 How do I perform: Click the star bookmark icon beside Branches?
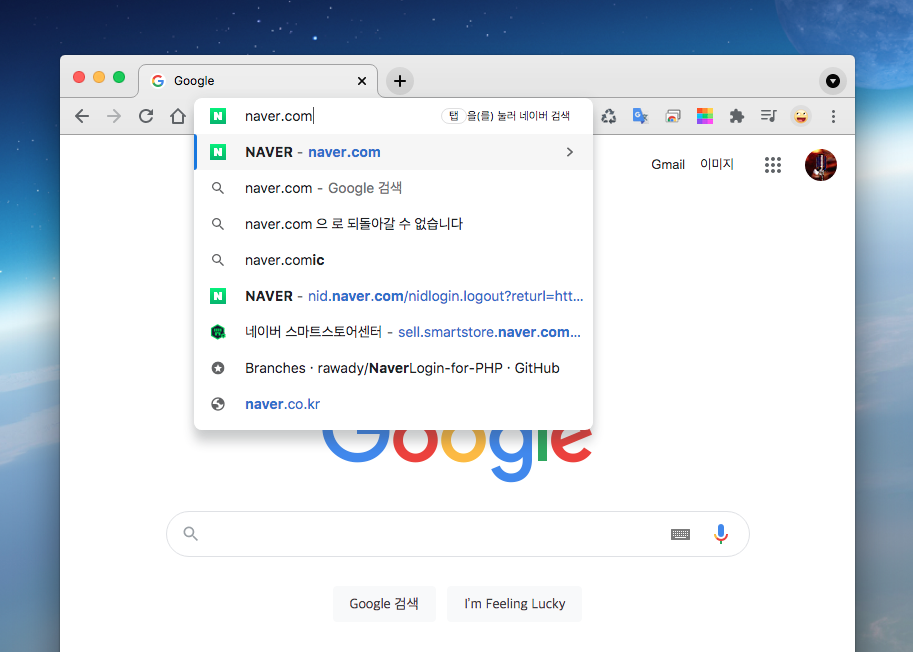click(218, 368)
